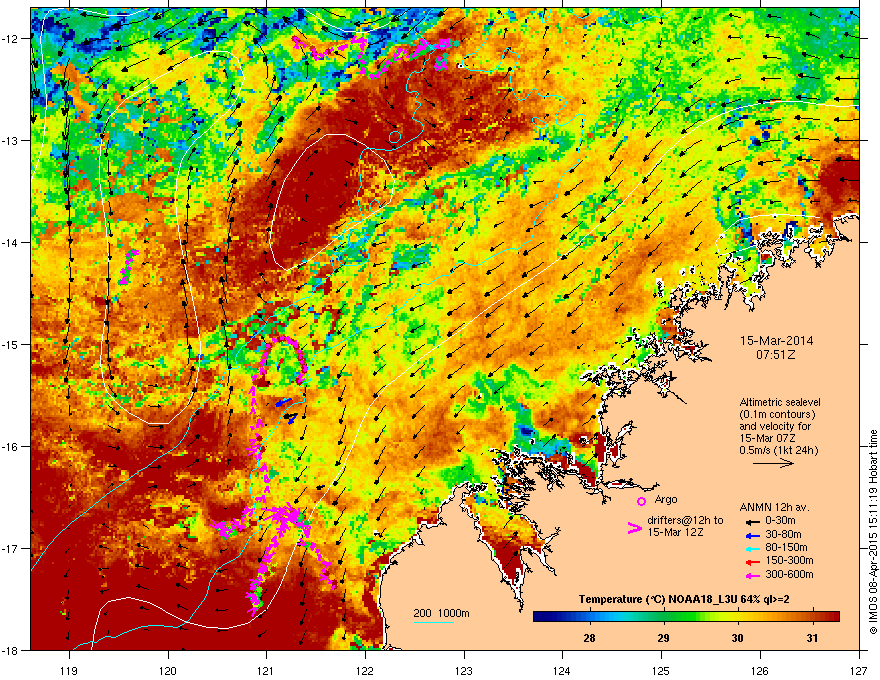Click the magenta Argo circle legend marker
This screenshot has width=880, height=680.
(641, 501)
